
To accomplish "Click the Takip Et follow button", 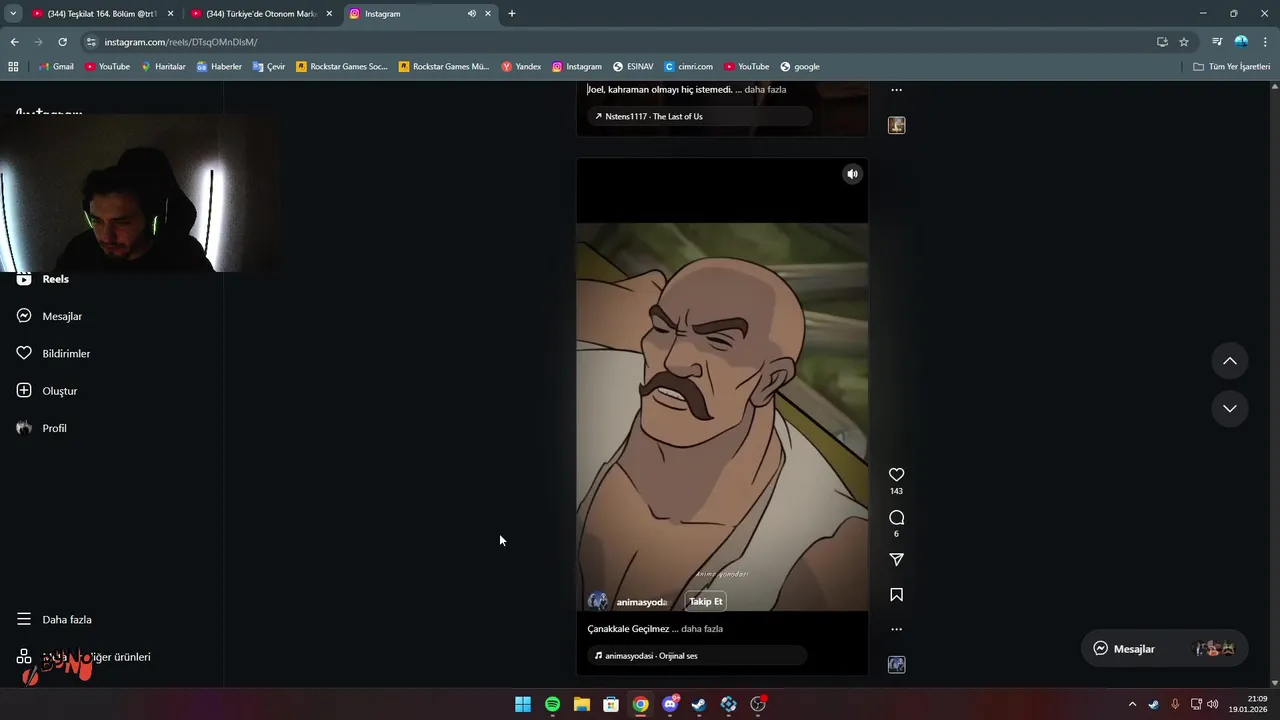I will [705, 601].
